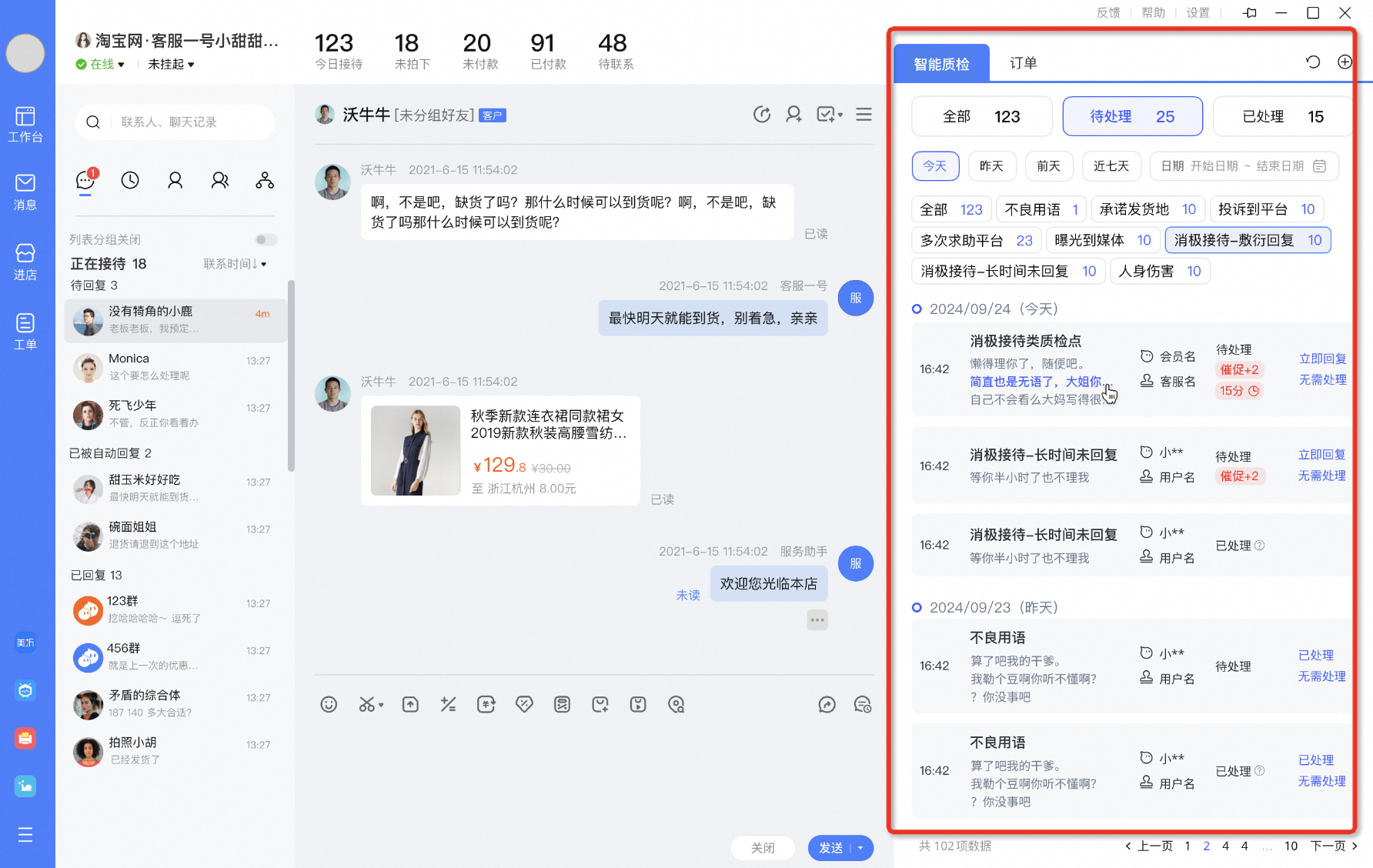1373x868 pixels.
Task: Click the coupon ticket icon in message toolbar
Action: click(x=524, y=704)
